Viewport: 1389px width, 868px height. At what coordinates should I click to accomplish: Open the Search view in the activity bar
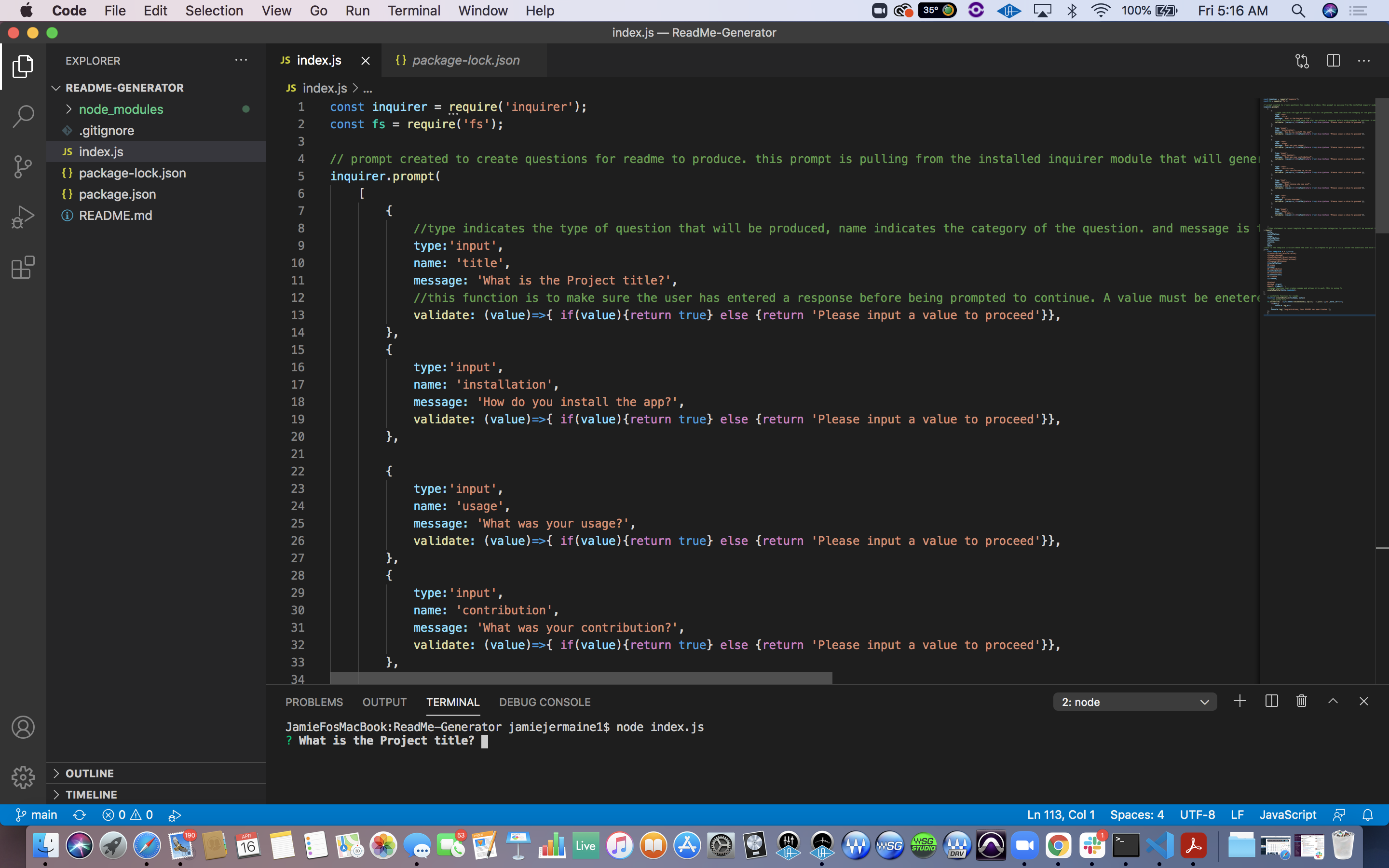pos(23,116)
